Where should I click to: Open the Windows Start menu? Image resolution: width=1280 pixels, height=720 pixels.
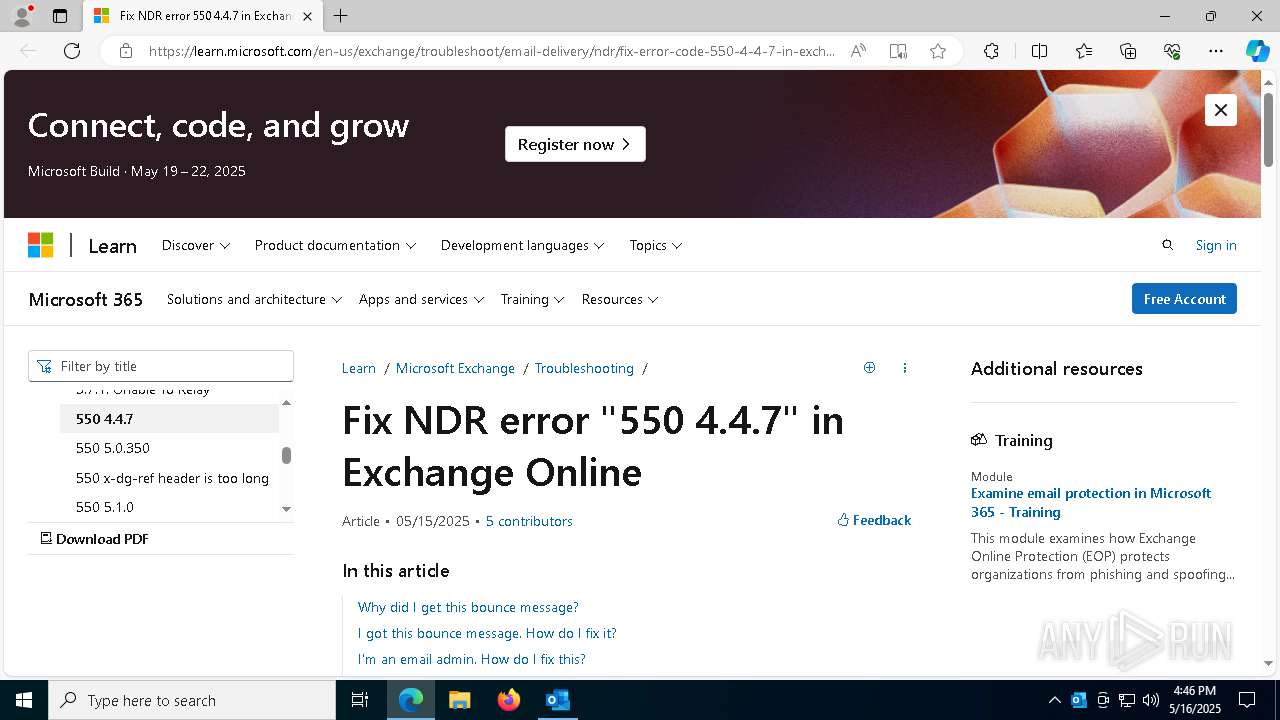point(24,700)
